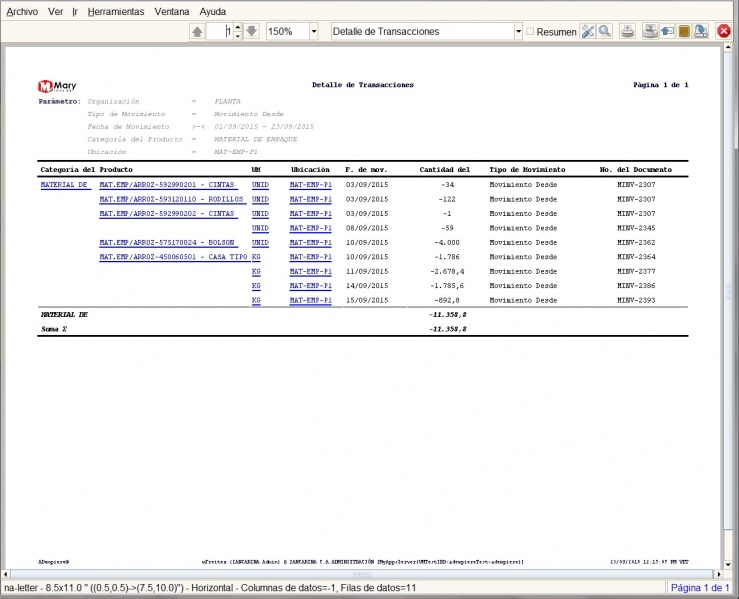Decrease page number with spinner down arrow
This screenshot has height=599, width=739.
pos(238,36)
